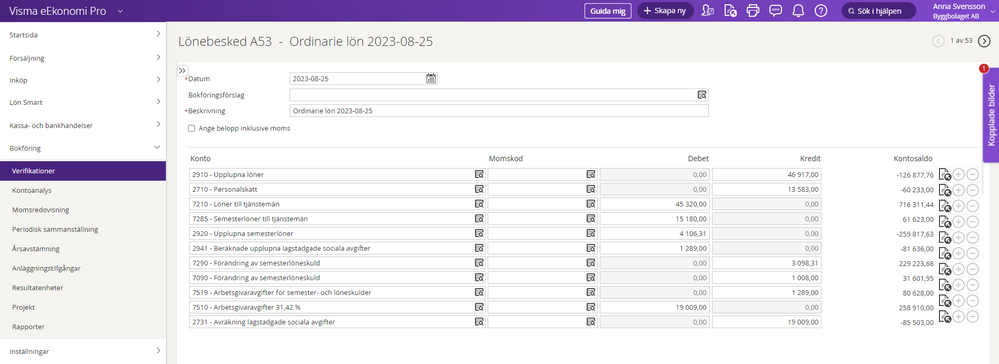Open account lookup for 2910 Upplupna löner
999x364 pixels.
coord(479,174)
